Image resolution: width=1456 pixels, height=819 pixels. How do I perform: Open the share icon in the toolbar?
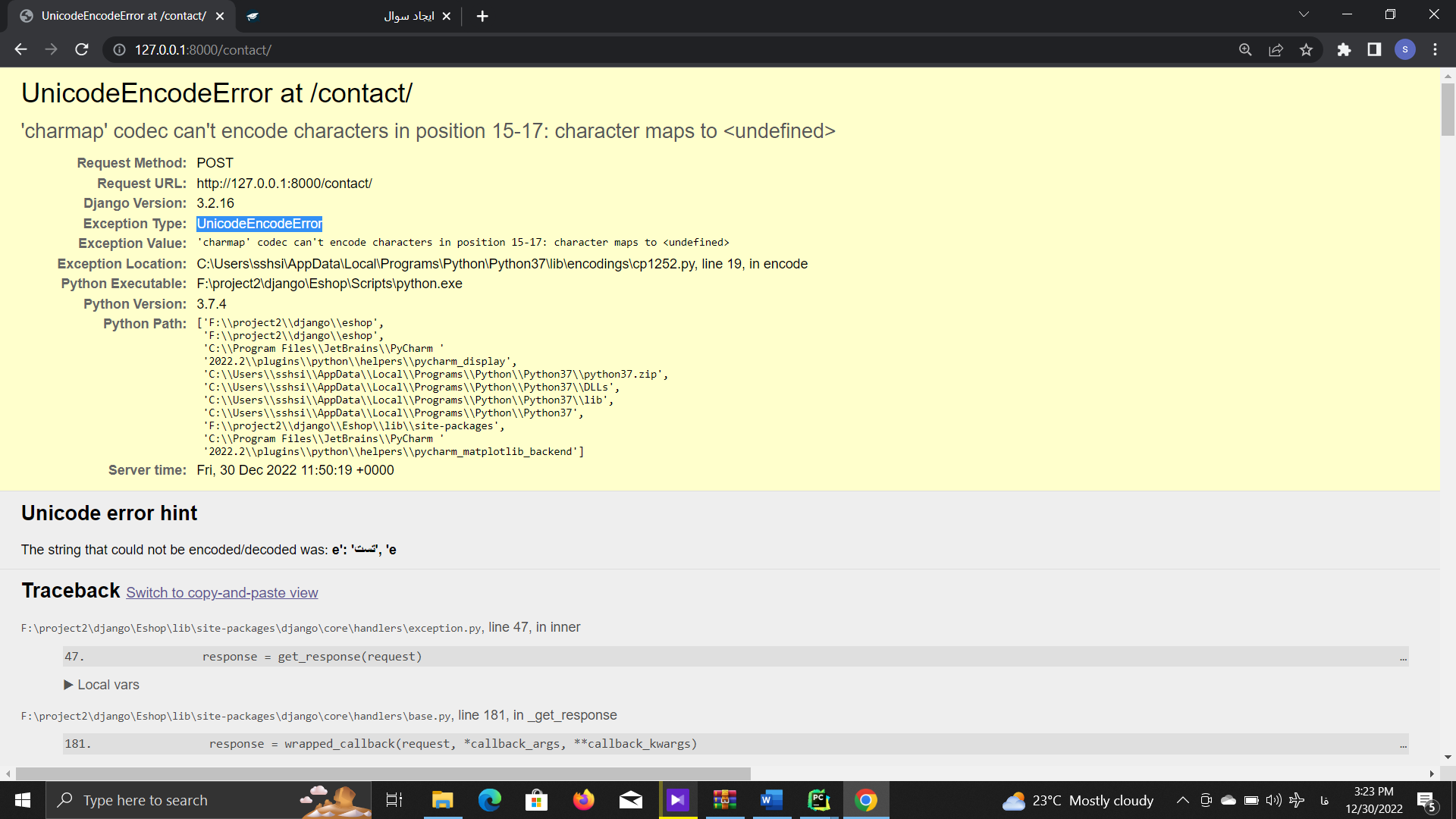(1276, 49)
